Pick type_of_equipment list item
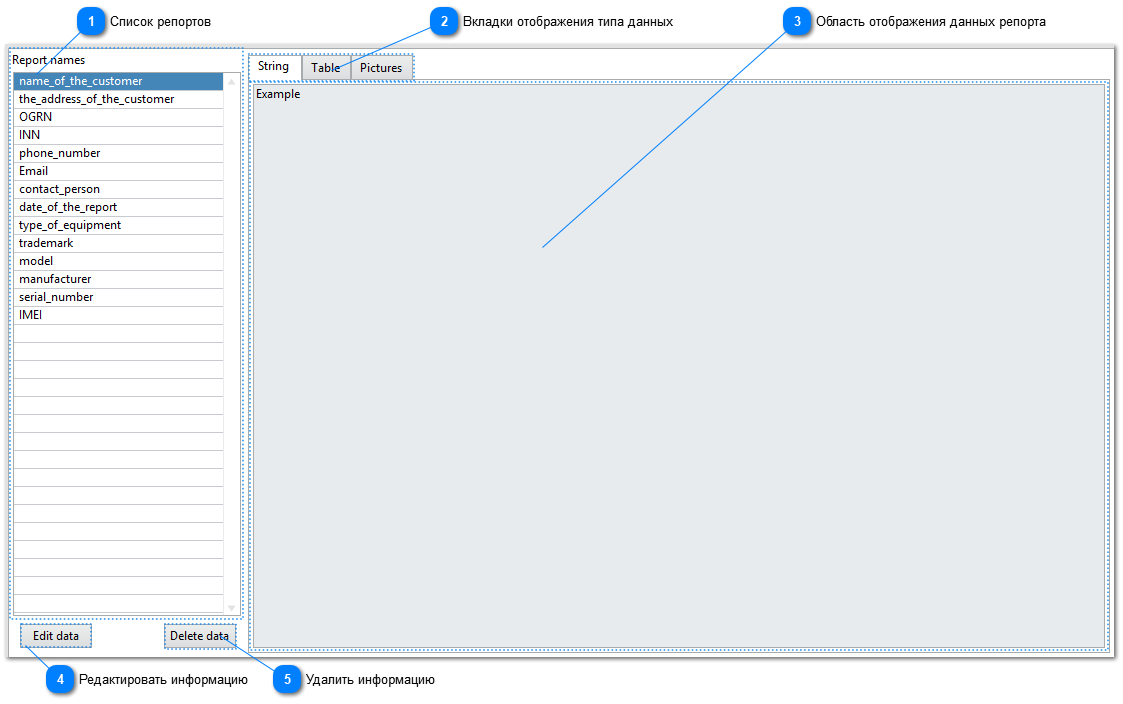 coord(70,225)
